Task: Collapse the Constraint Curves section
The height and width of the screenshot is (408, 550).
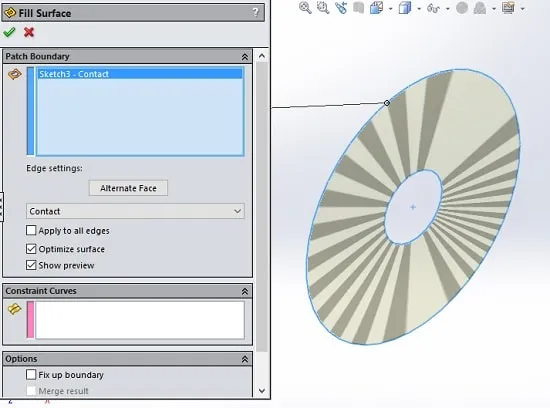Action: [245, 291]
